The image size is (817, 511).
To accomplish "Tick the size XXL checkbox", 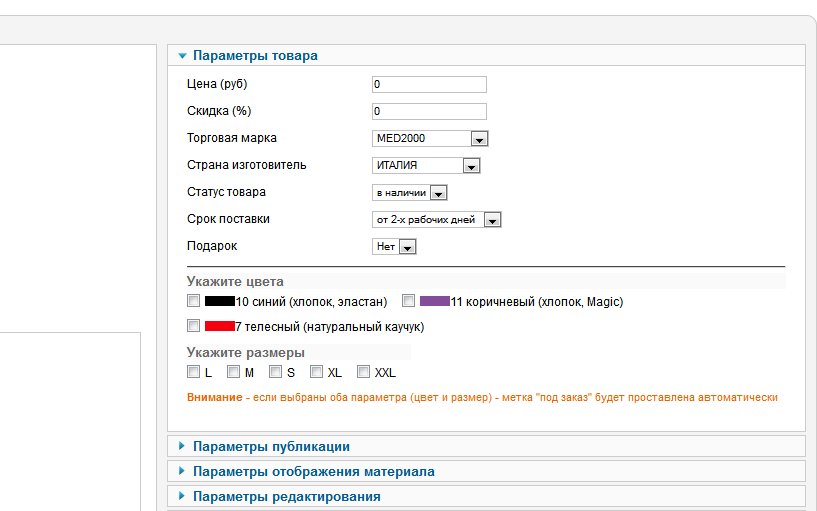I will 364,372.
